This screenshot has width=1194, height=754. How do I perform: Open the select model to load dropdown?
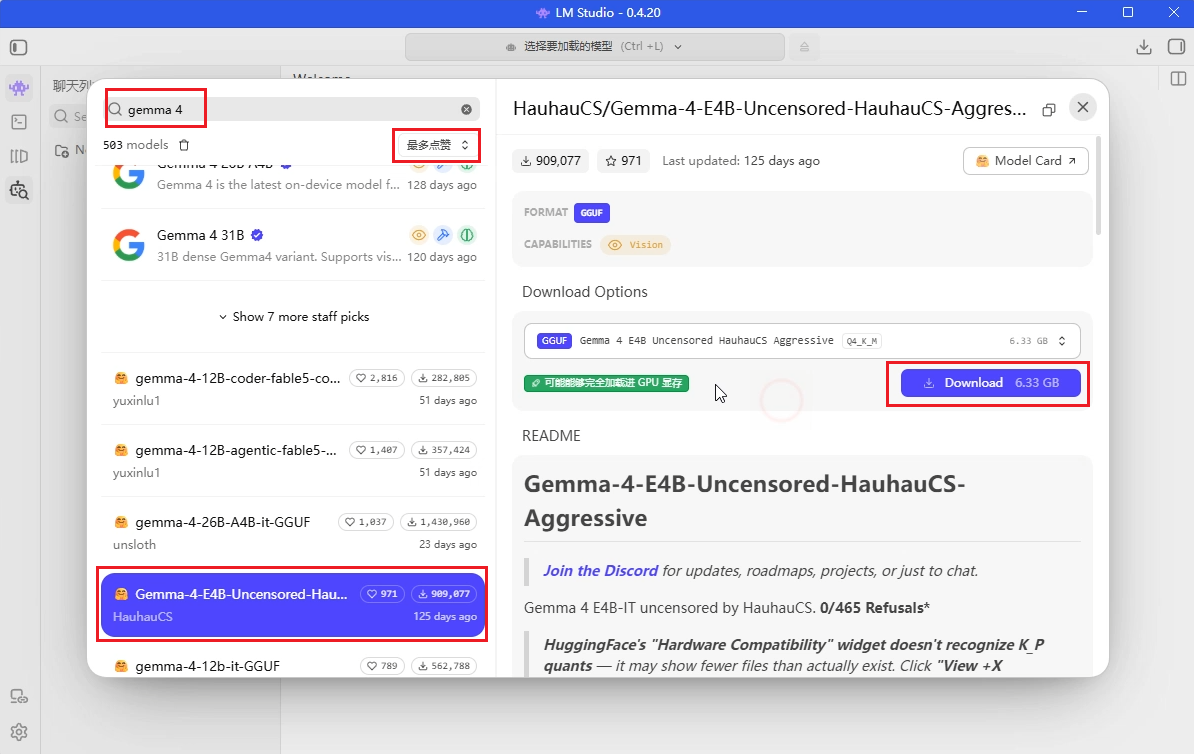click(595, 47)
